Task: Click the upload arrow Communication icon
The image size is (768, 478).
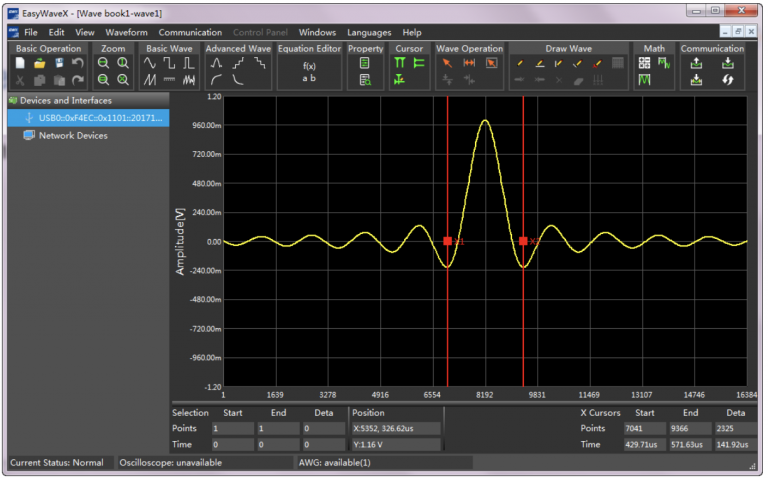Action: tap(696, 63)
